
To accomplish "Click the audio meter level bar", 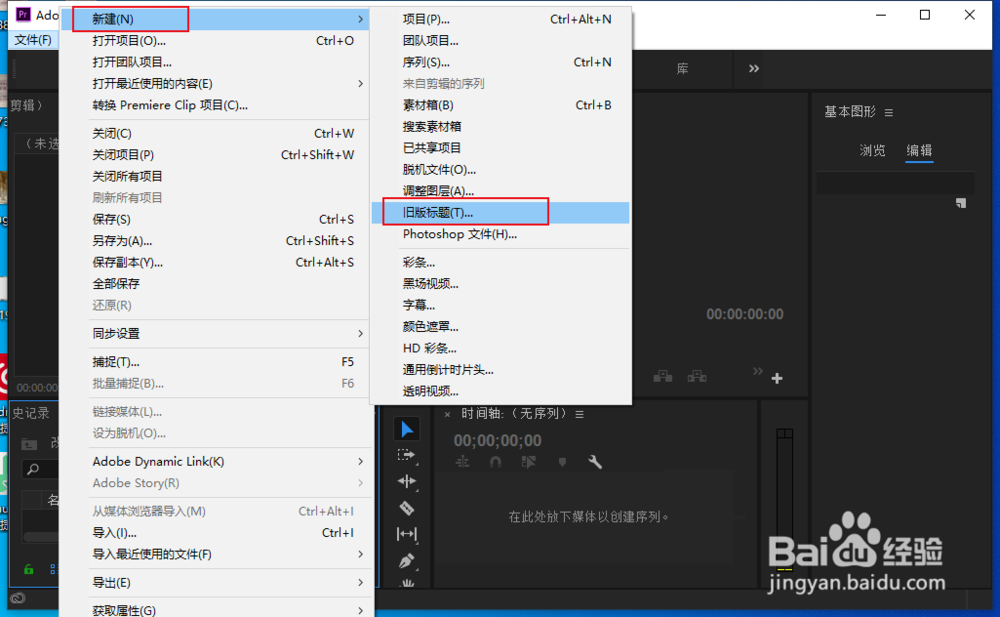I will click(x=784, y=499).
